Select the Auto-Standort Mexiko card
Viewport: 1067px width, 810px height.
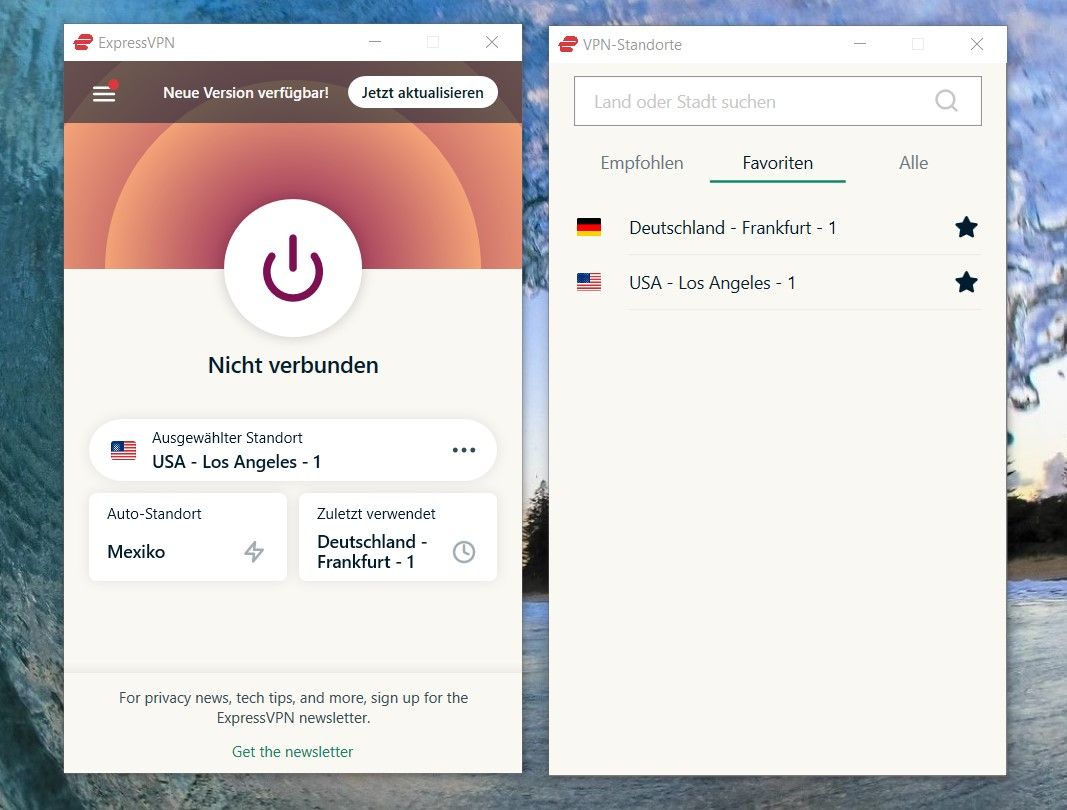pos(188,537)
